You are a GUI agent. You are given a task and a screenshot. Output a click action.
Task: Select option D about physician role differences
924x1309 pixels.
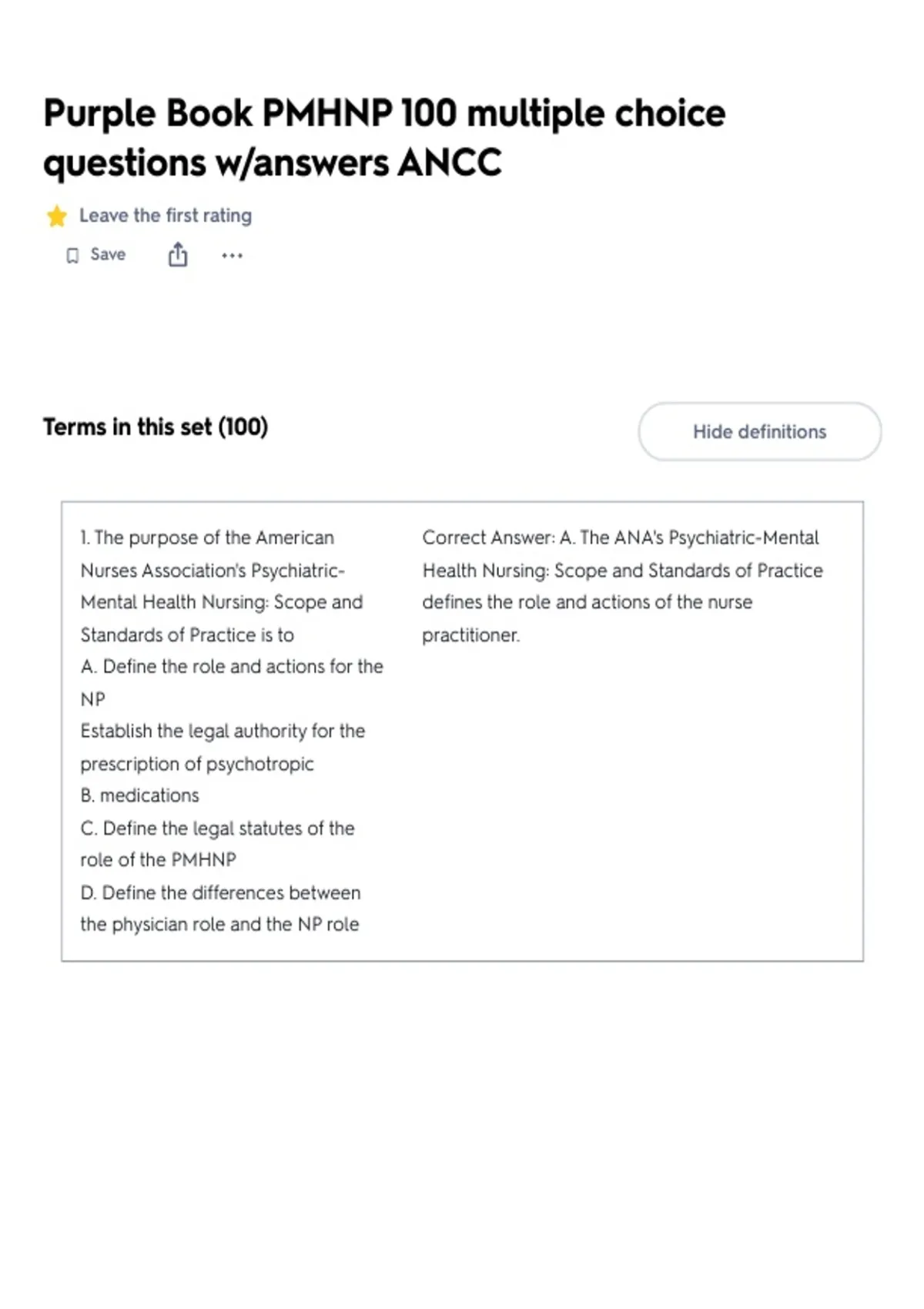pyautogui.click(x=220, y=909)
